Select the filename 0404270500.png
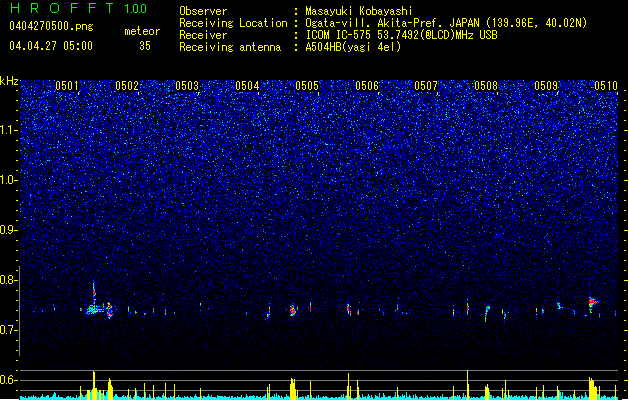 (x=51, y=26)
